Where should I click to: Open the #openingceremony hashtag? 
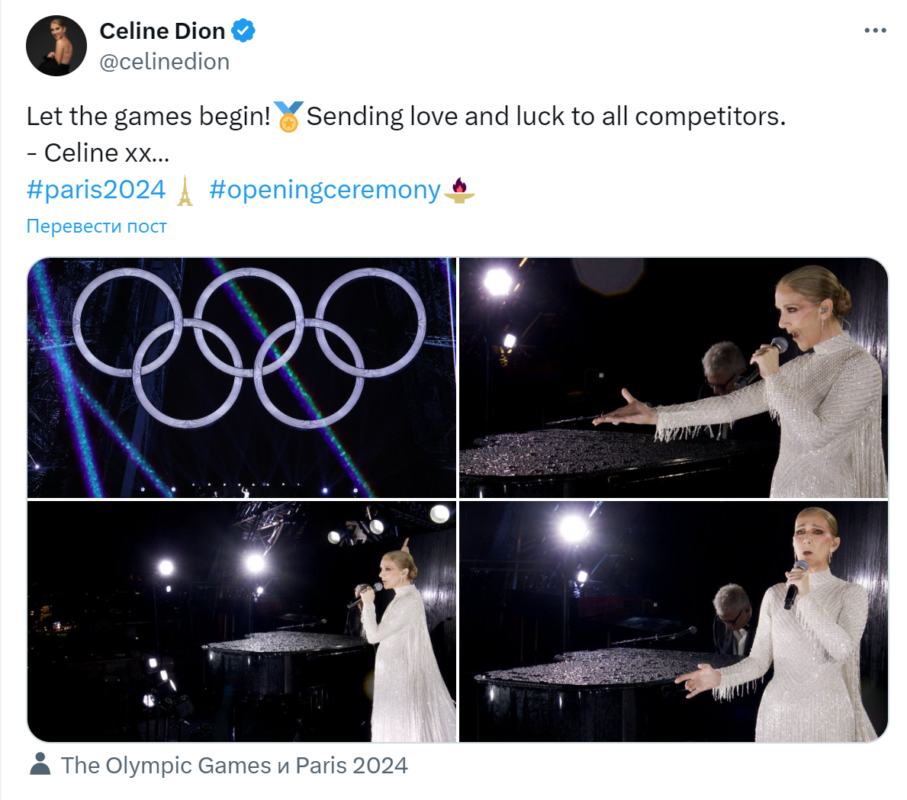click(325, 190)
